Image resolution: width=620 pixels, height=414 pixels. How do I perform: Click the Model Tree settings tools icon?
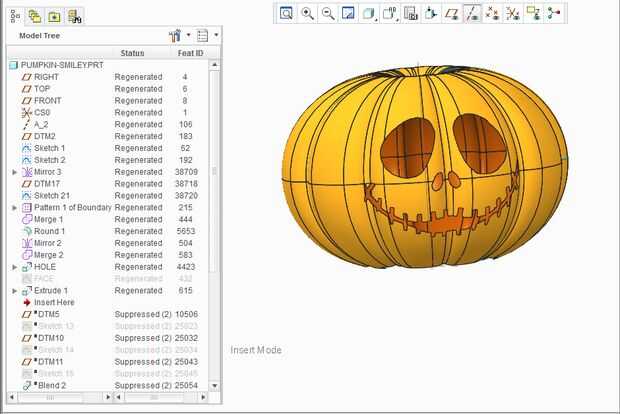[x=174, y=36]
